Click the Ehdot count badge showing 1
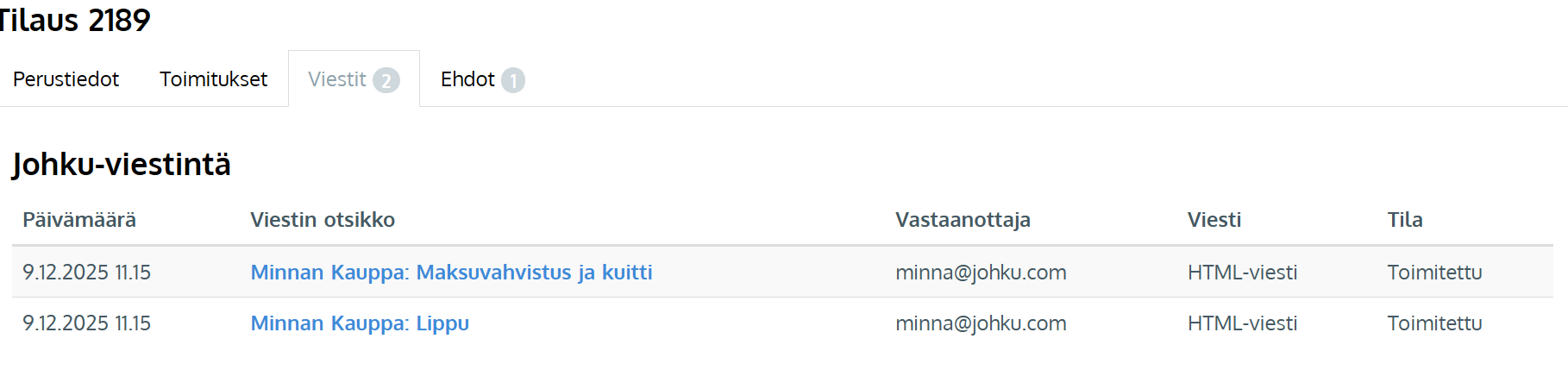This screenshot has width=1568, height=370. pos(513,80)
